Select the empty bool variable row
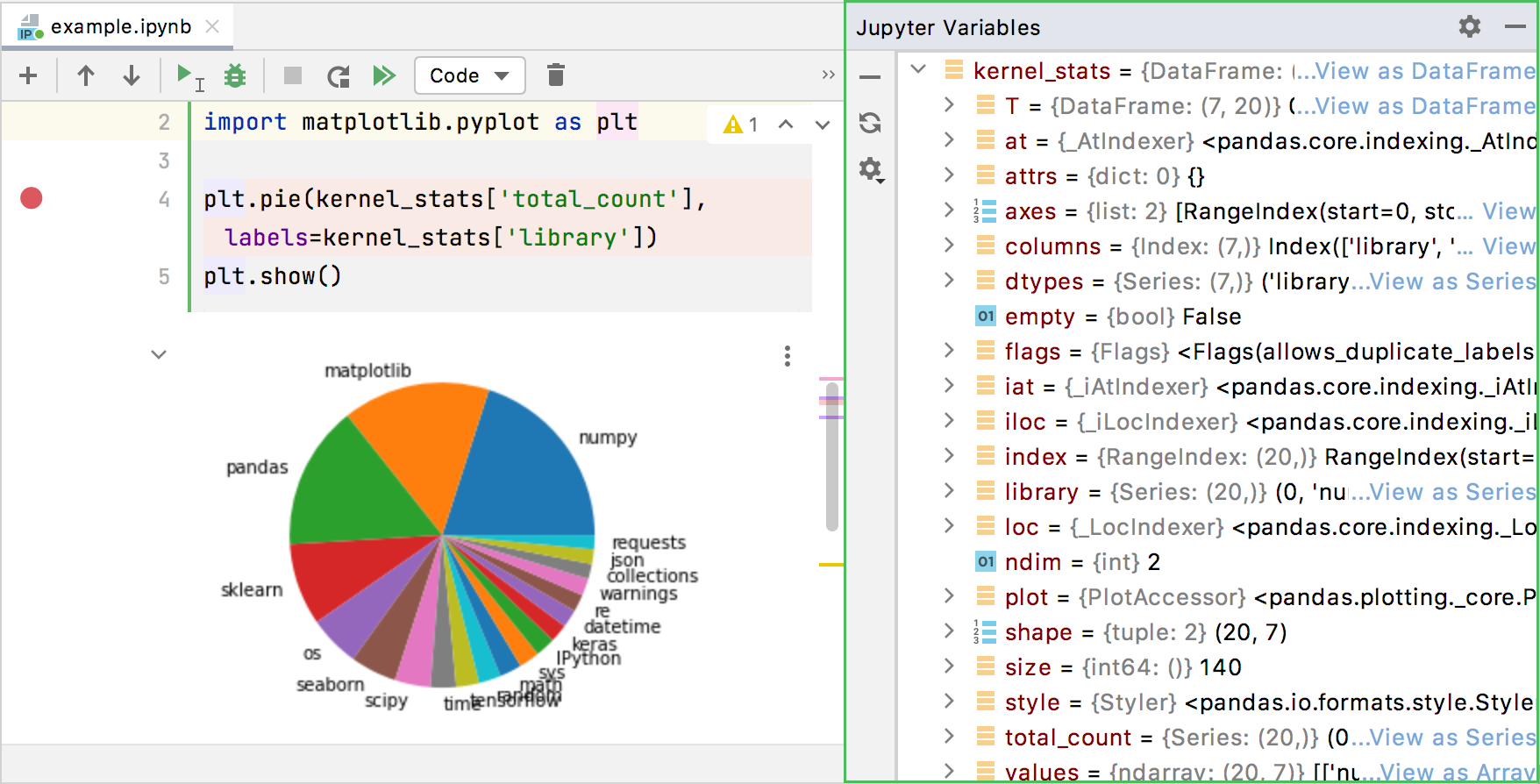The image size is (1540, 784). 1217,317
